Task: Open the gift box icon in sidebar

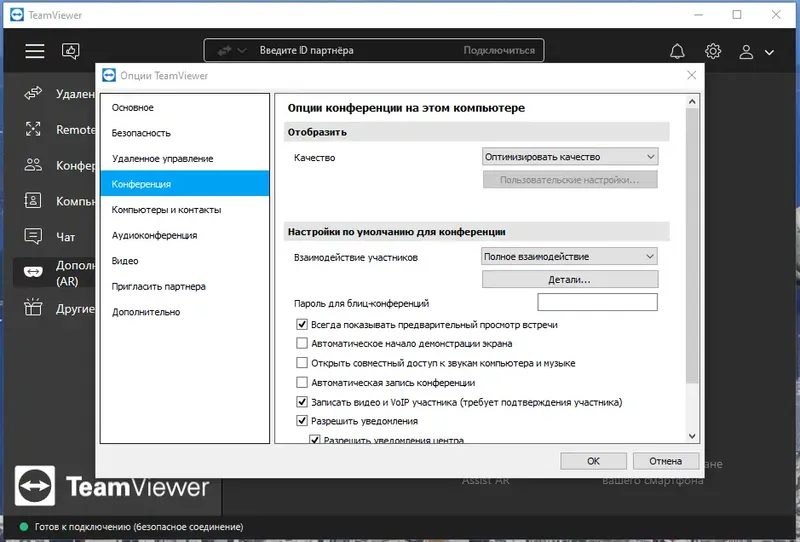Action: tap(33, 307)
